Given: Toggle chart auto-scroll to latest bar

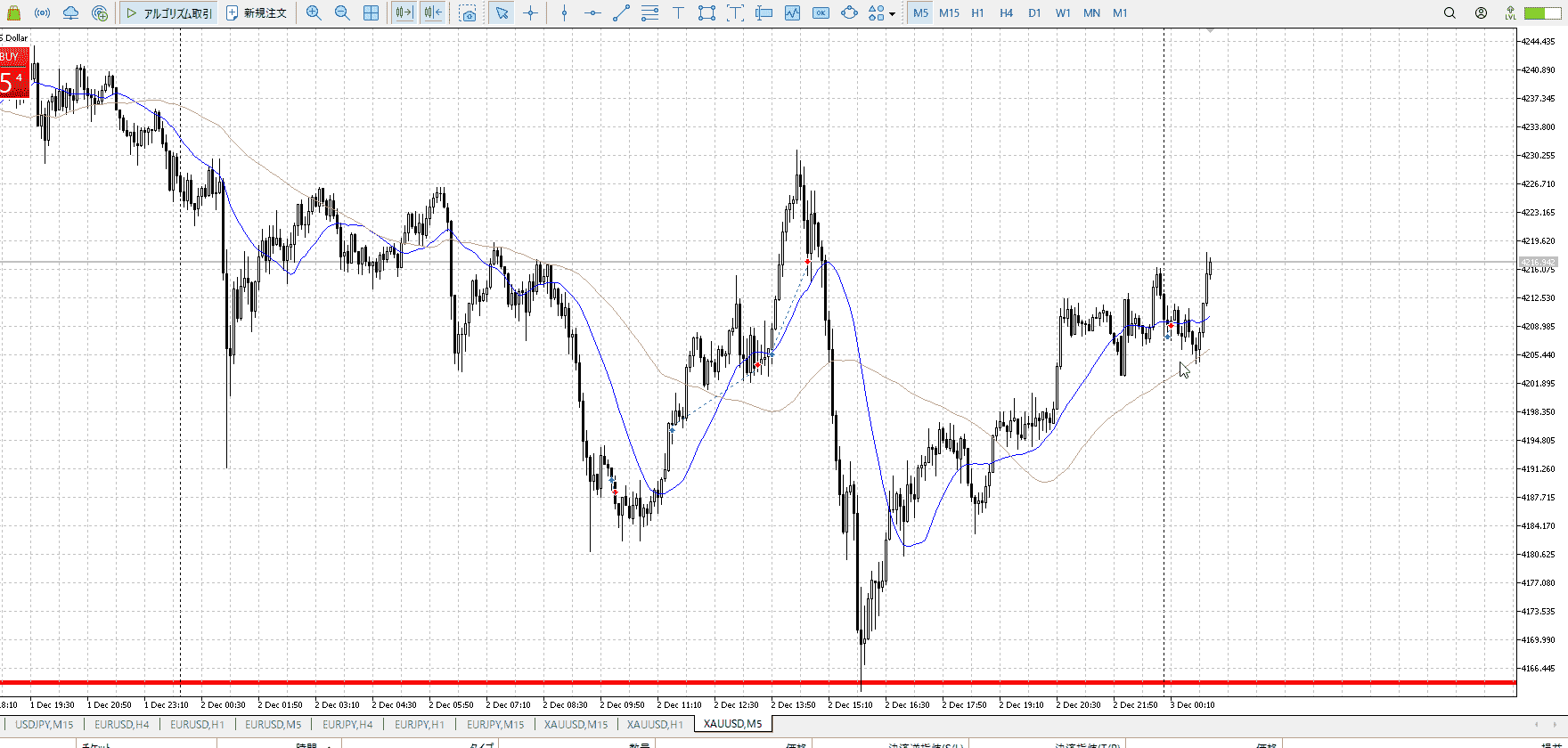Looking at the screenshot, I should 404,13.
